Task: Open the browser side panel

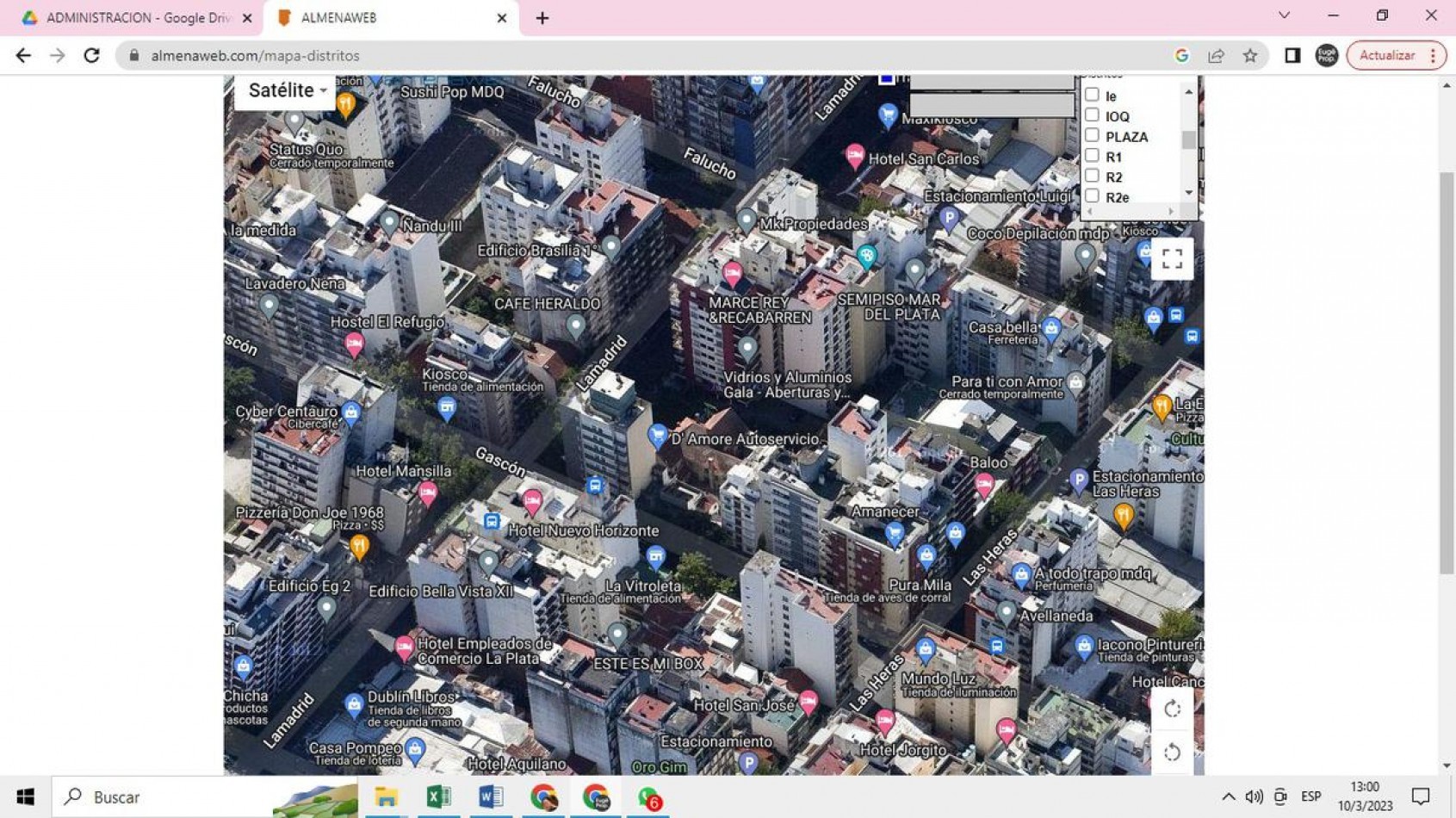Action: point(1292,56)
